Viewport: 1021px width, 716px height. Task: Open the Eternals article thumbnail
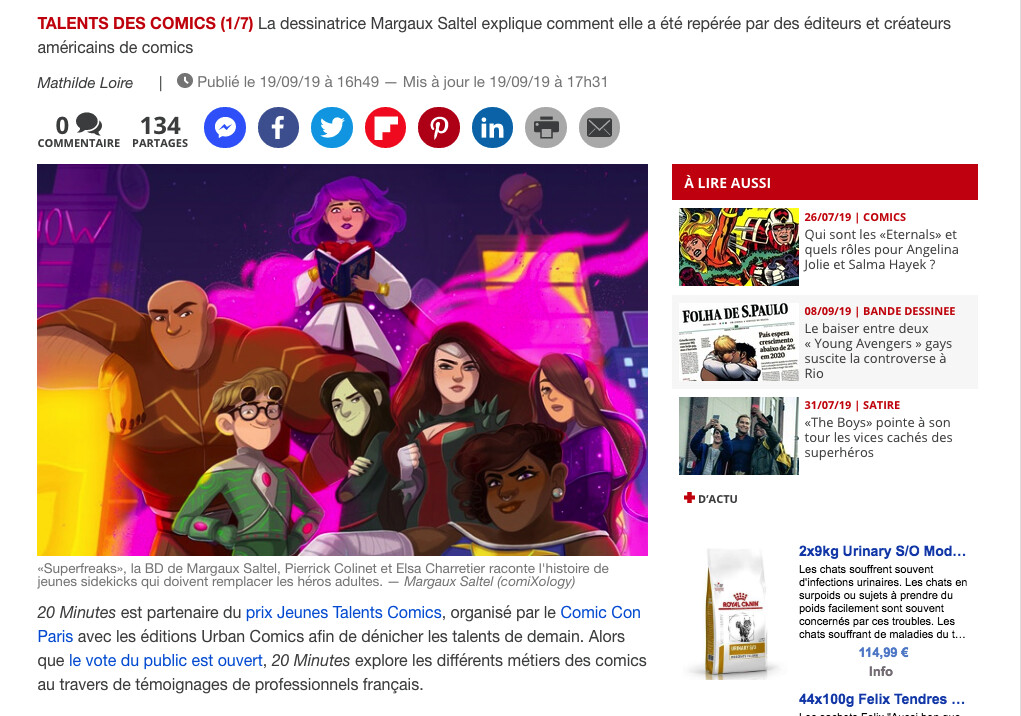click(x=738, y=247)
